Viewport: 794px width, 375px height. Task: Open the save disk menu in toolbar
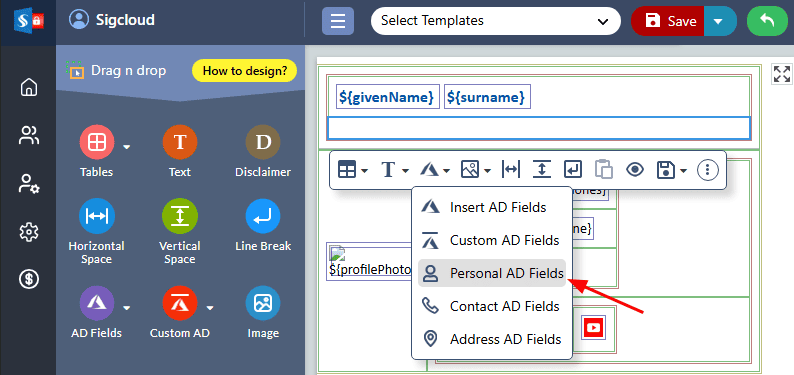[x=671, y=170]
